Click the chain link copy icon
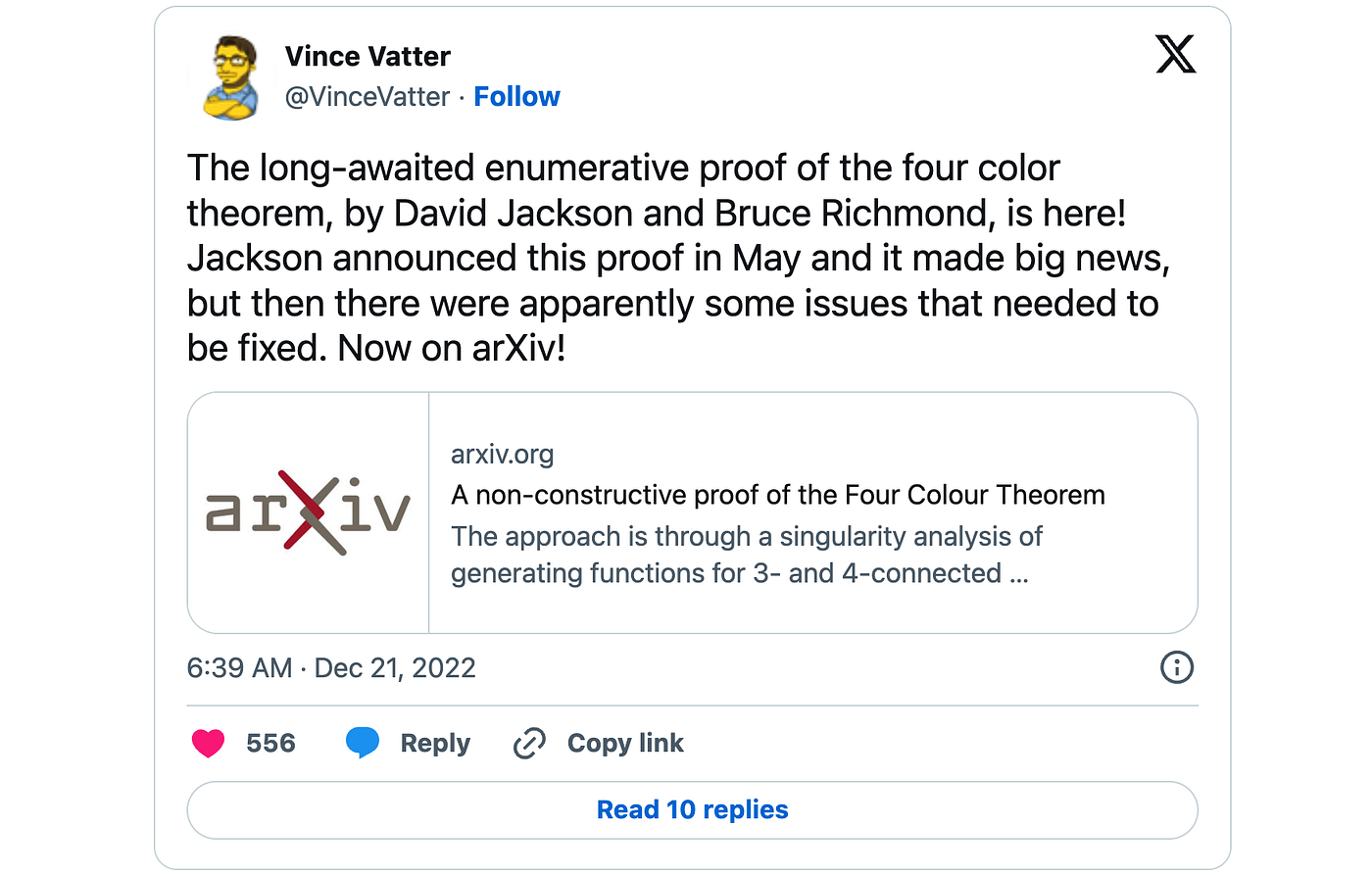 coord(529,743)
